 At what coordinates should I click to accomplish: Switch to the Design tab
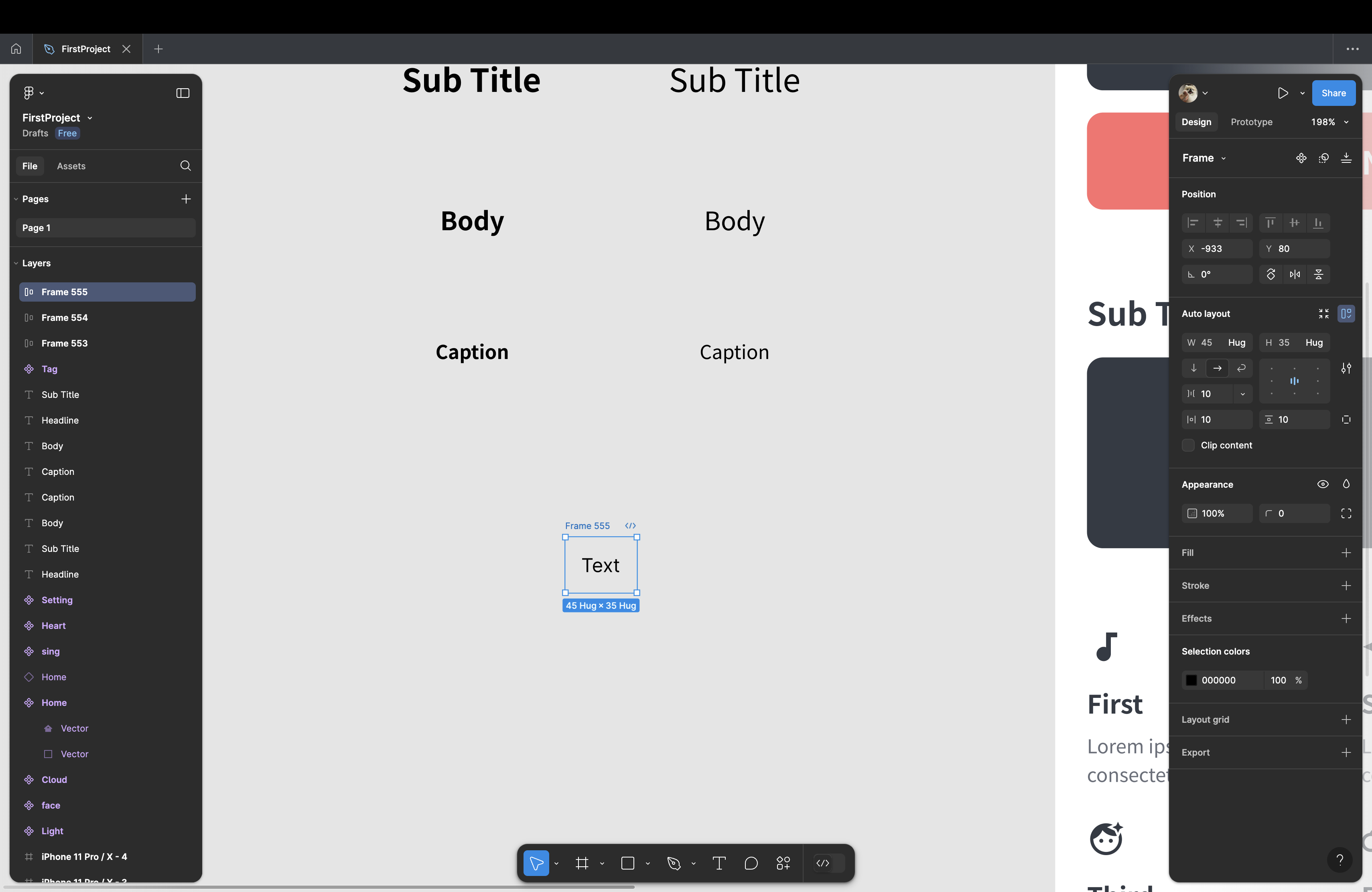pos(1196,122)
